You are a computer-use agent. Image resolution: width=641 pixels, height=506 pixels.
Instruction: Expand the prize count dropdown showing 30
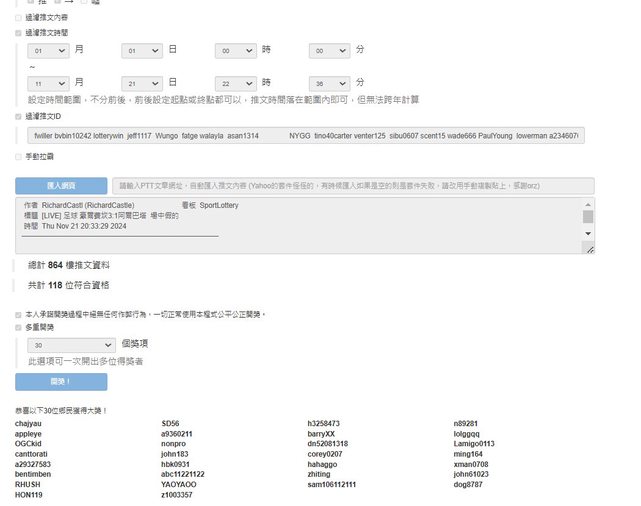point(76,344)
